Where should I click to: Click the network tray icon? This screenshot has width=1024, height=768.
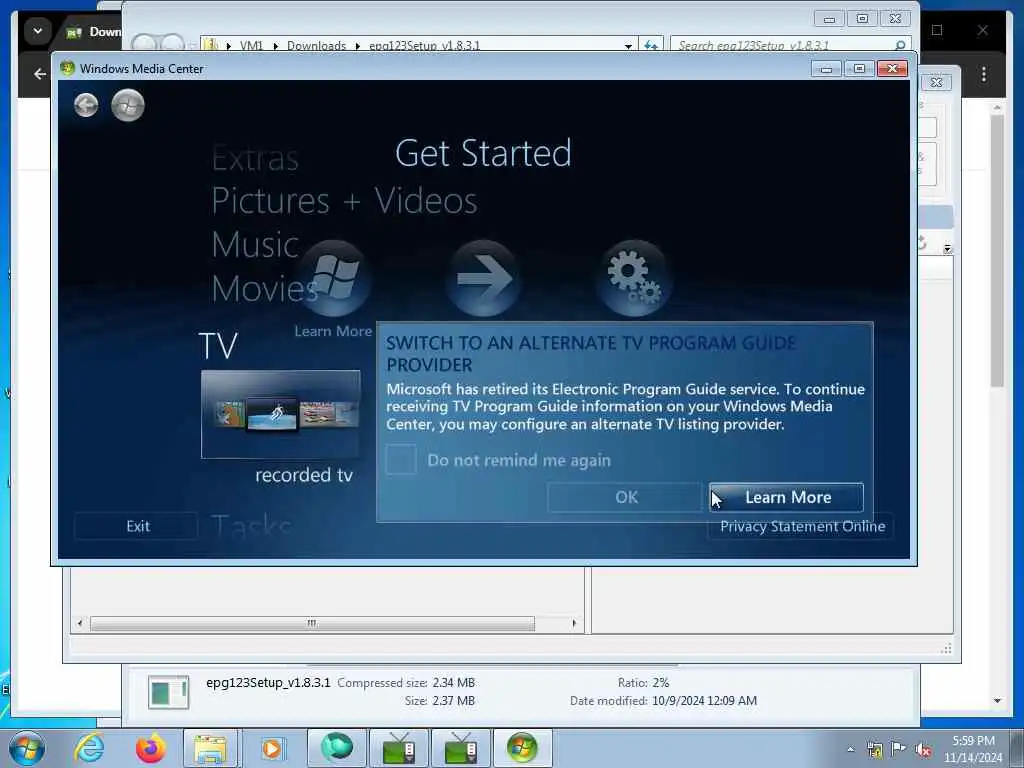click(874, 749)
